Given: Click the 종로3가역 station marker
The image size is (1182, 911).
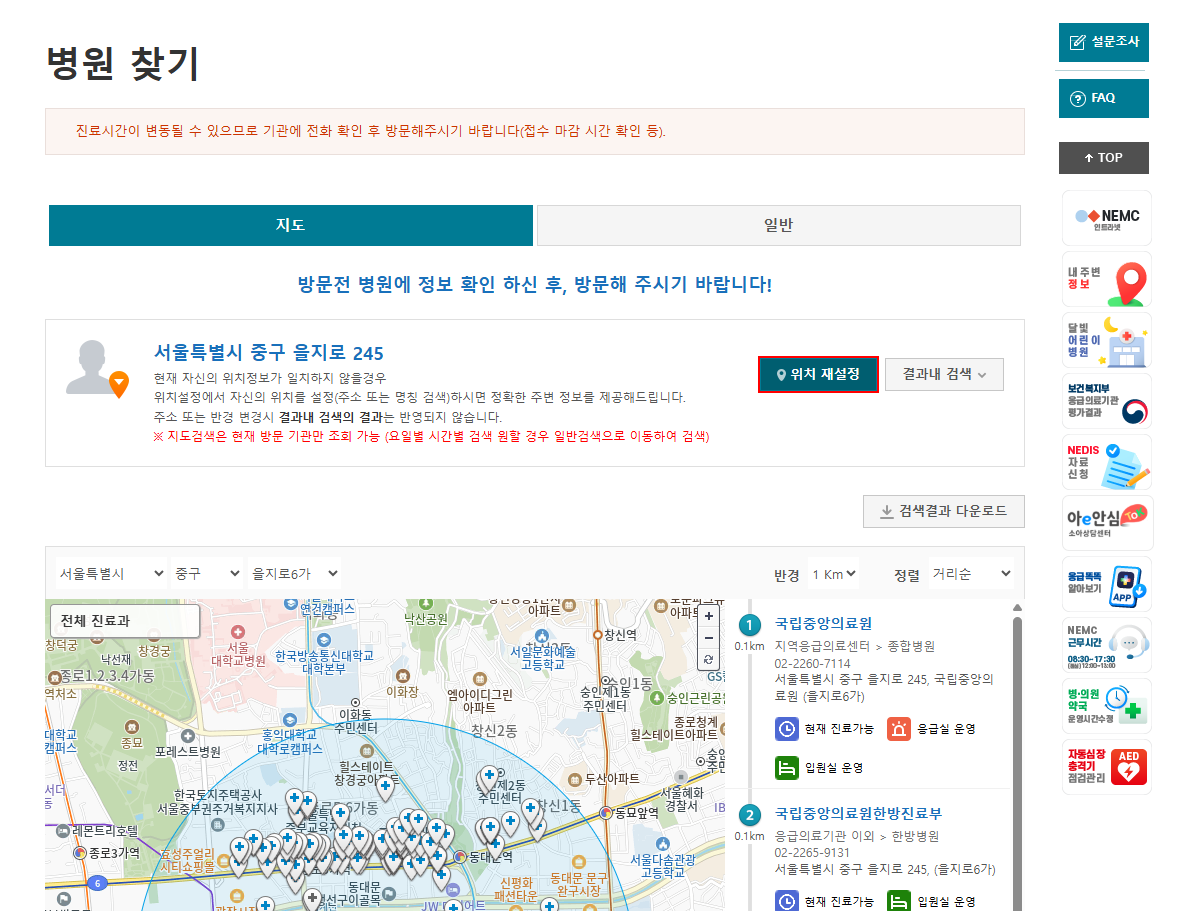Looking at the screenshot, I should 80,853.
